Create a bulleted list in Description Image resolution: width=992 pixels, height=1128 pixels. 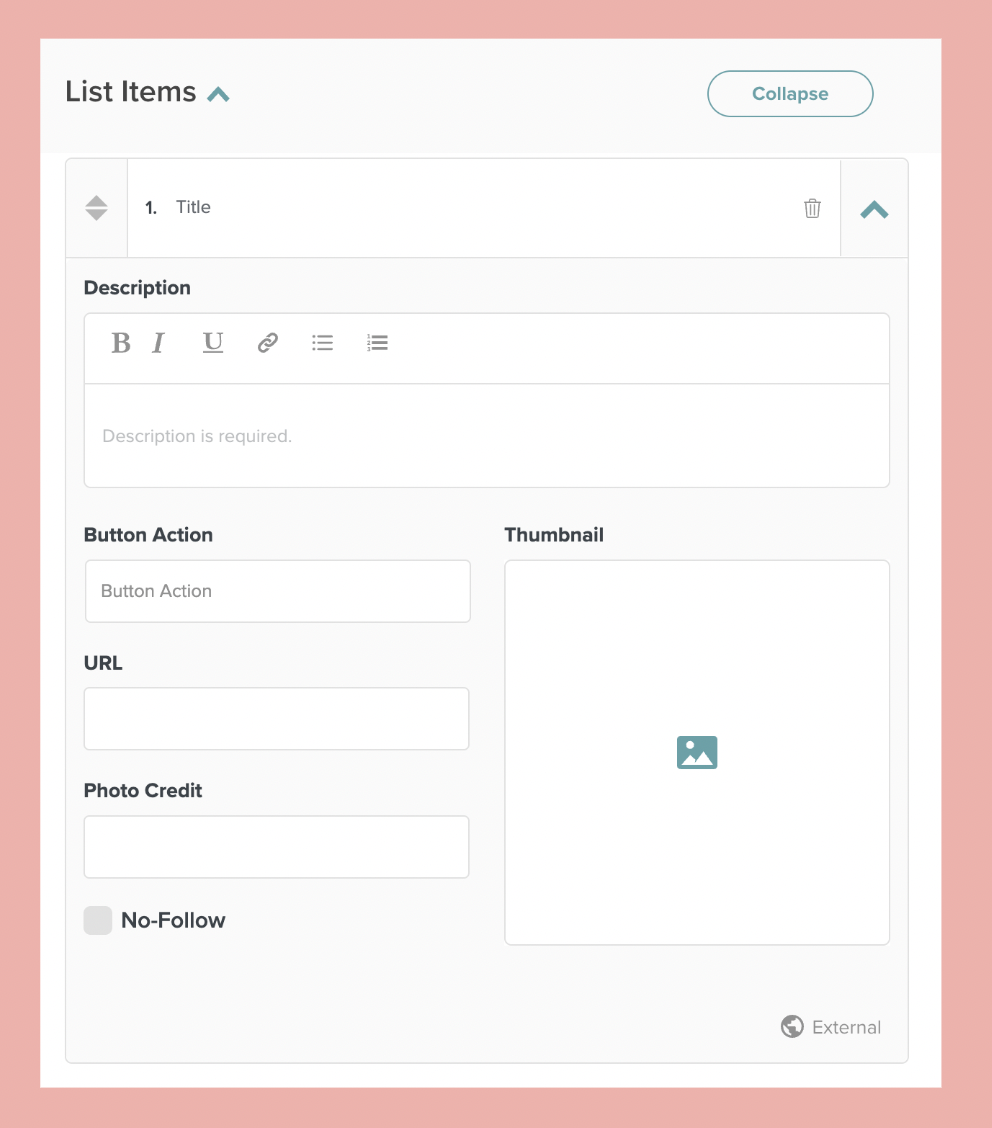click(322, 344)
